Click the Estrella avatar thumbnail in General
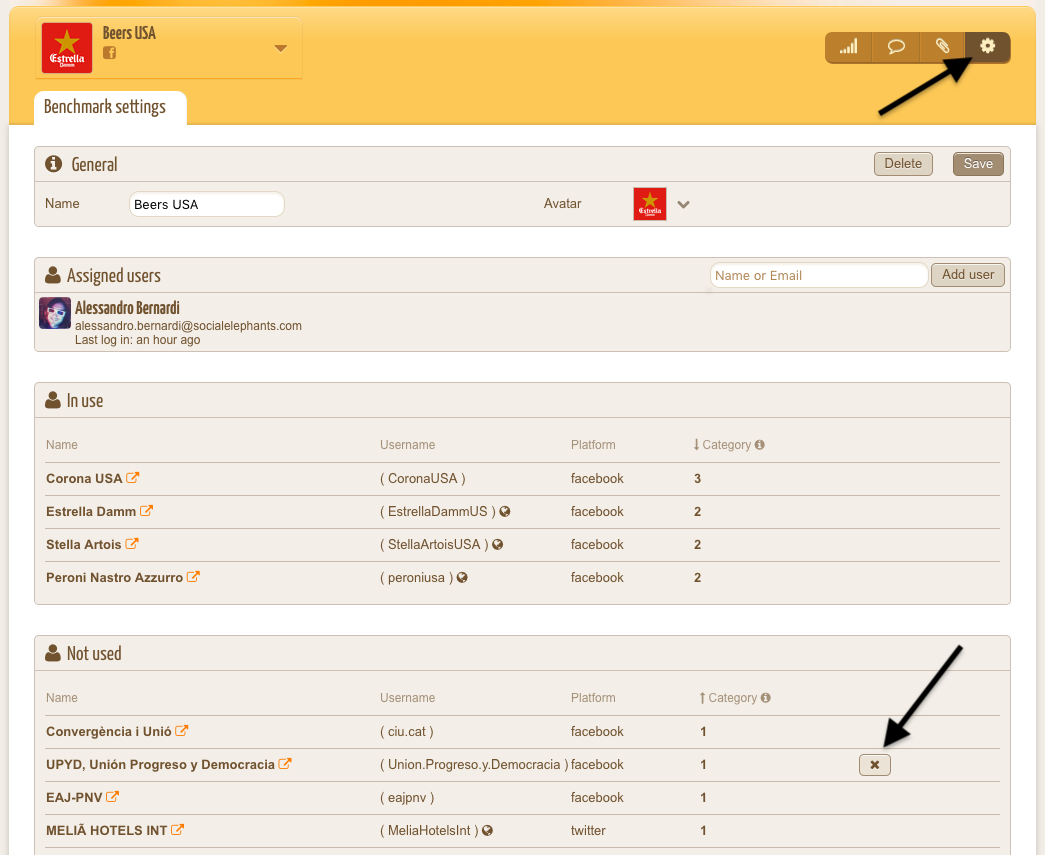Screen dimensions: 1045x855 [x=650, y=204]
